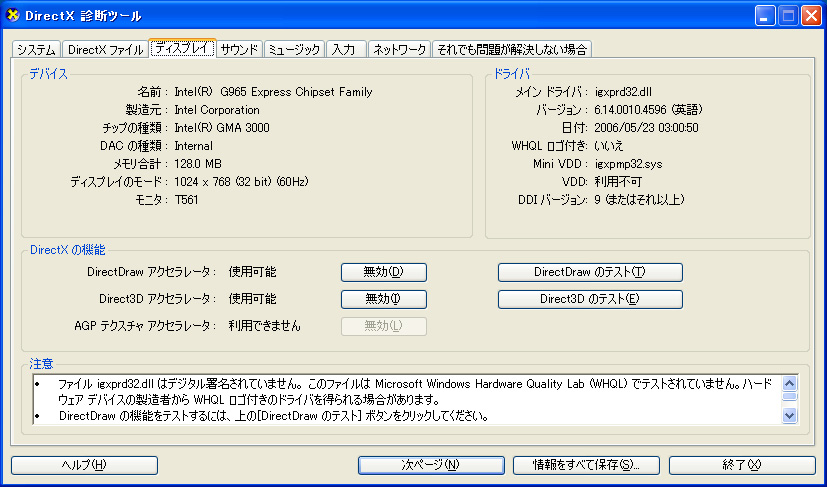Screen dimensions: 827x487
Task: Click DDI version value 9 (またはそれ以上)
Action: click(x=639, y=199)
